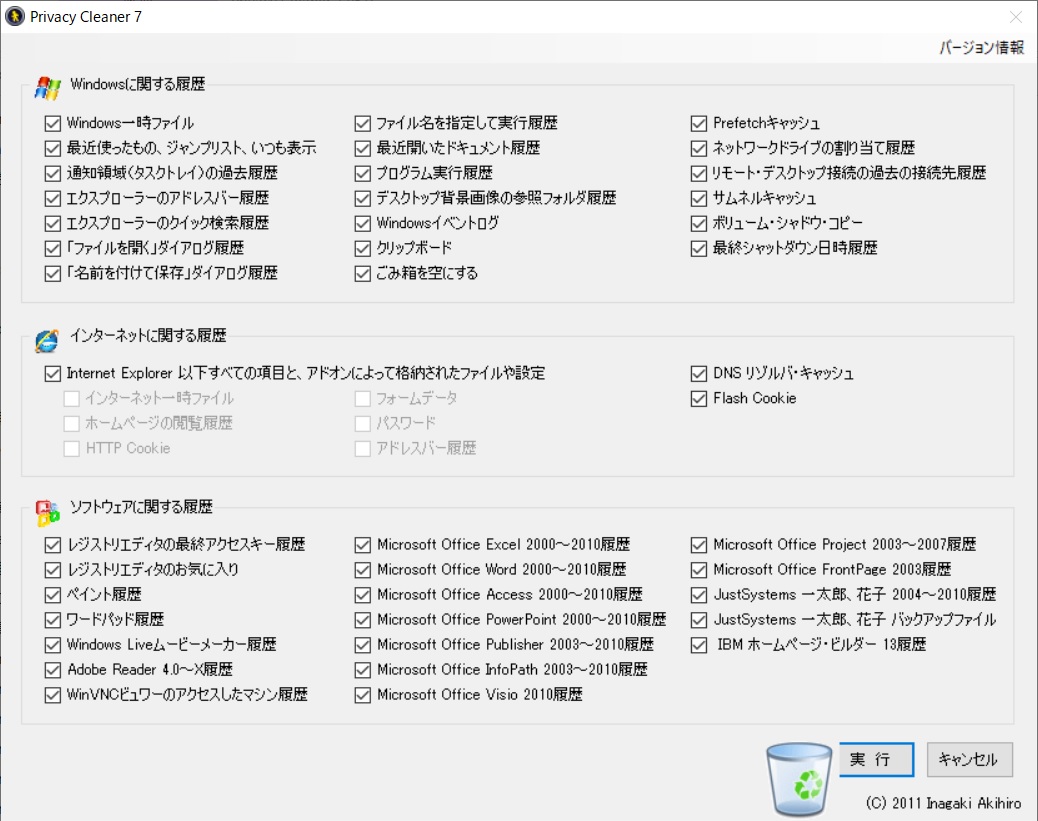Click the recycle bin icon near 実行
This screenshot has width=1038, height=821.
coord(799,779)
